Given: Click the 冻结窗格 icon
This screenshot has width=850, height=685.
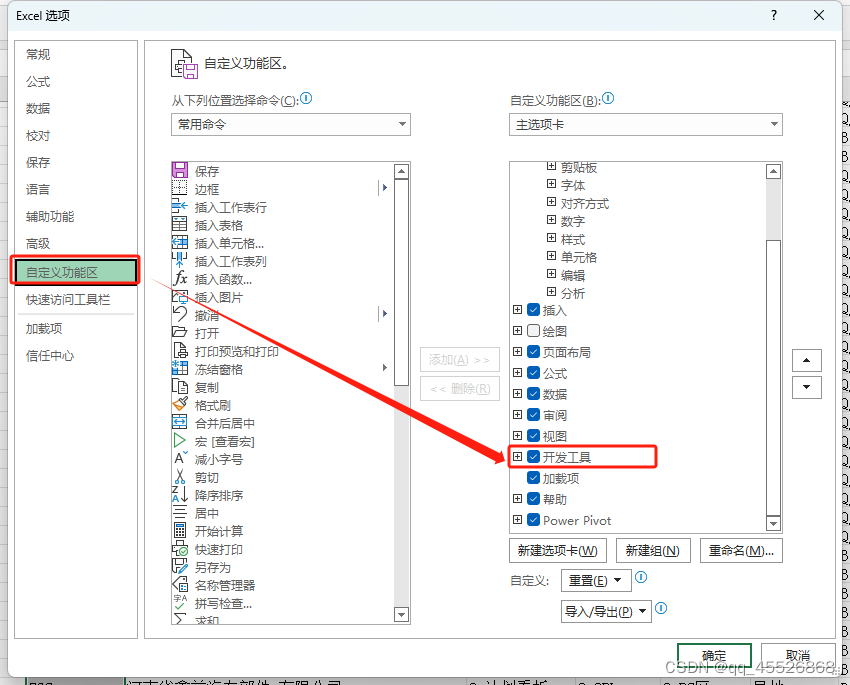Looking at the screenshot, I should coord(180,369).
